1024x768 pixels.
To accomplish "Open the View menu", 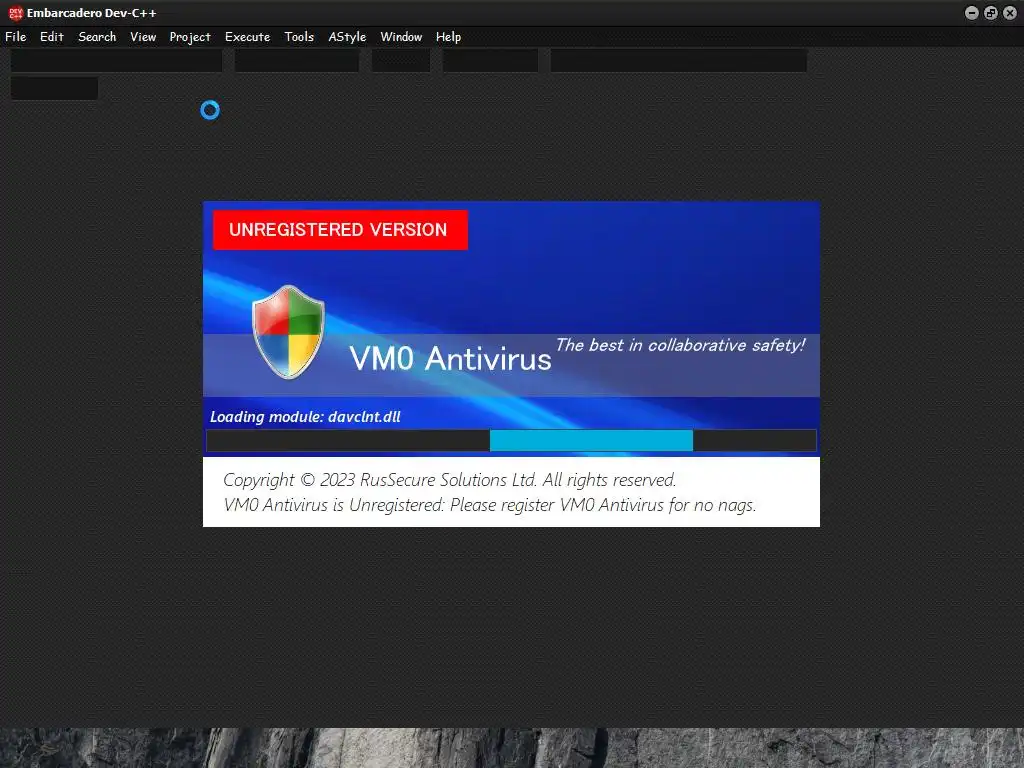I will [x=143, y=37].
